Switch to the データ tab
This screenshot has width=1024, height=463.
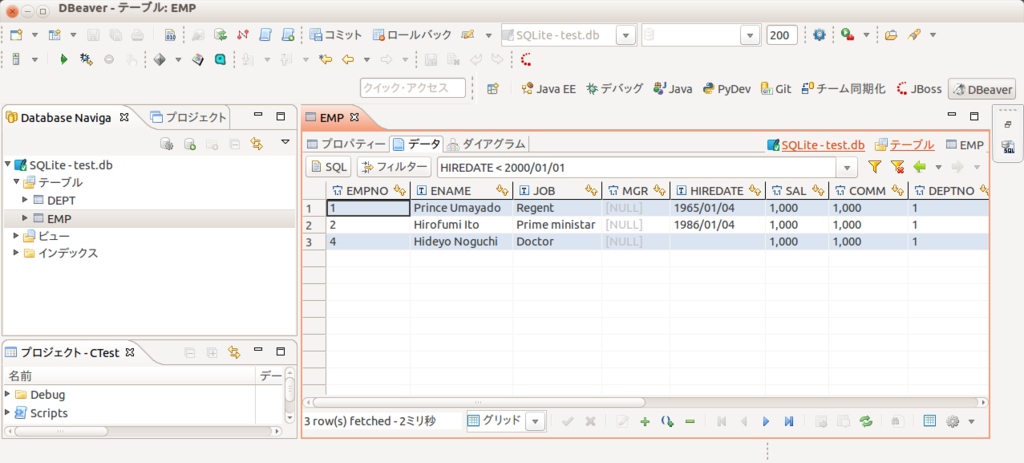[x=417, y=144]
